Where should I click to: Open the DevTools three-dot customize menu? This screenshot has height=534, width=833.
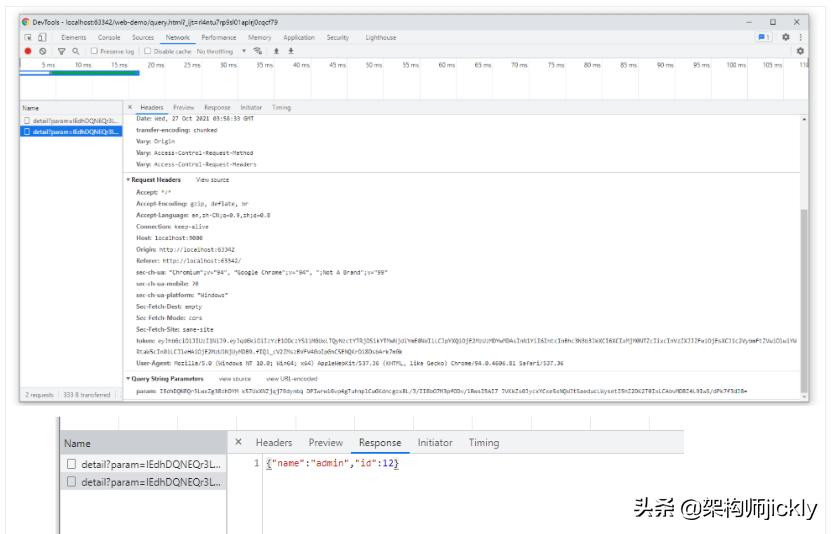coord(801,37)
